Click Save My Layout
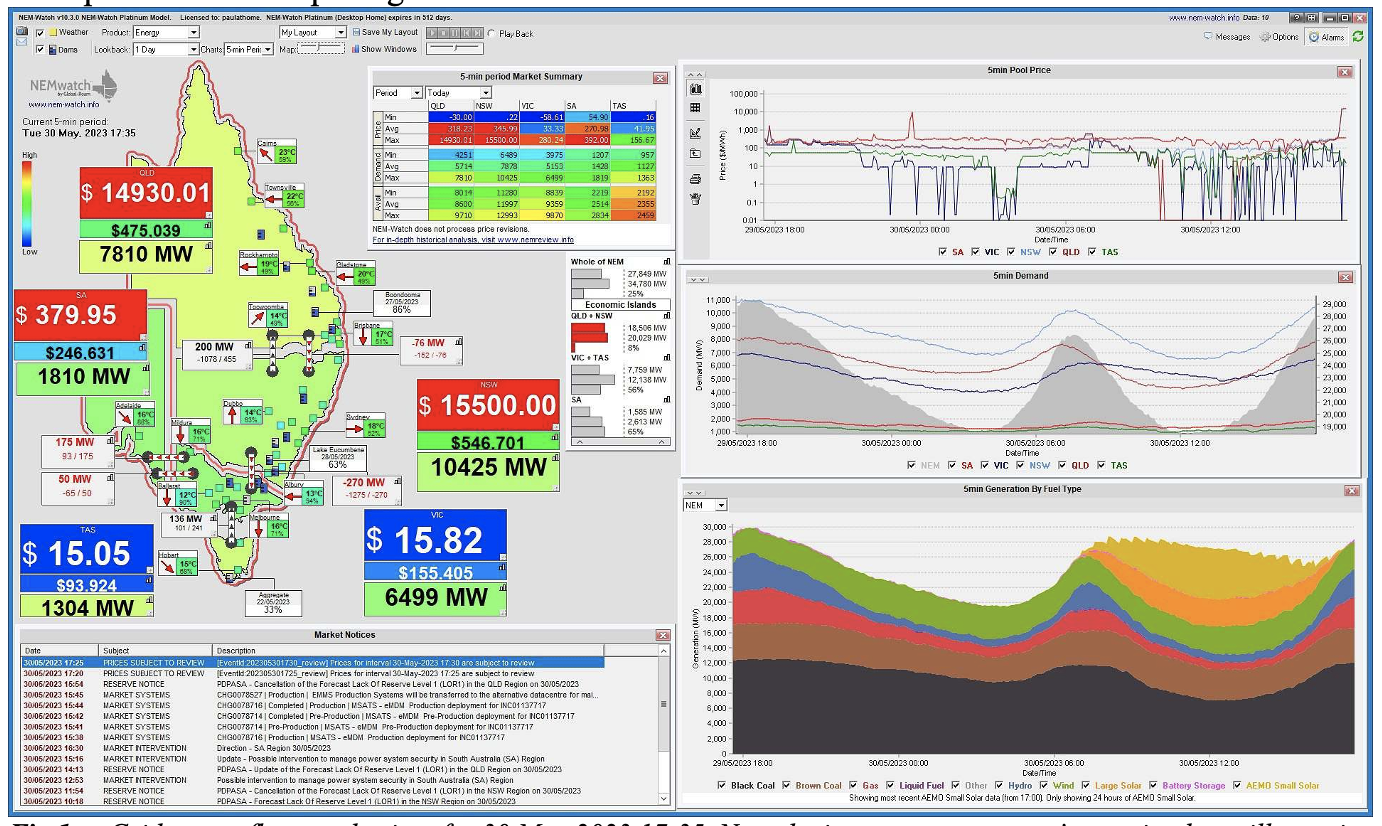 coord(385,33)
